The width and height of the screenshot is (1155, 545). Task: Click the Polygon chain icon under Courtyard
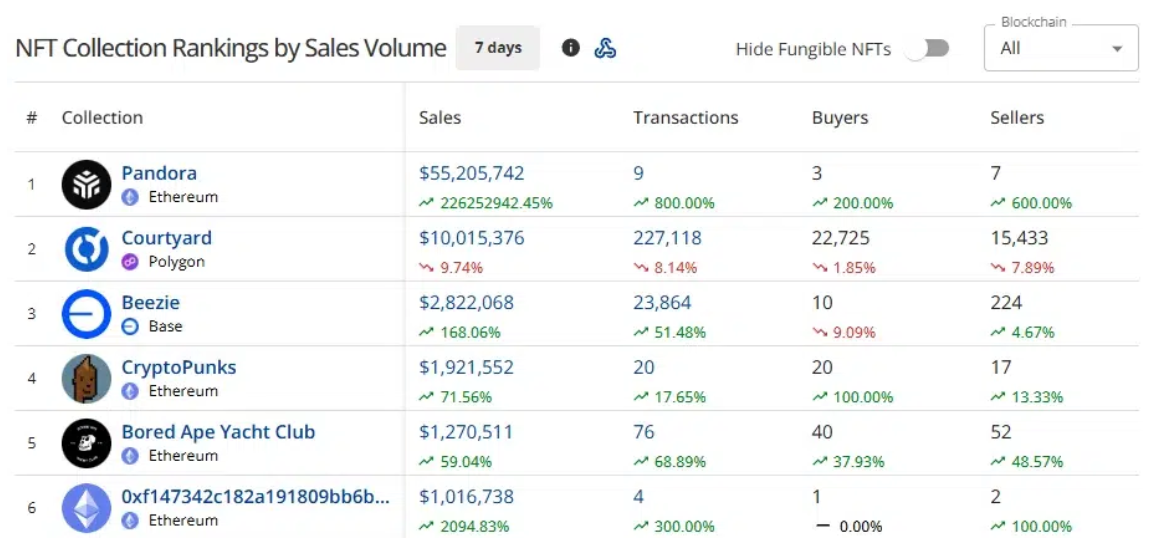[x=130, y=262]
